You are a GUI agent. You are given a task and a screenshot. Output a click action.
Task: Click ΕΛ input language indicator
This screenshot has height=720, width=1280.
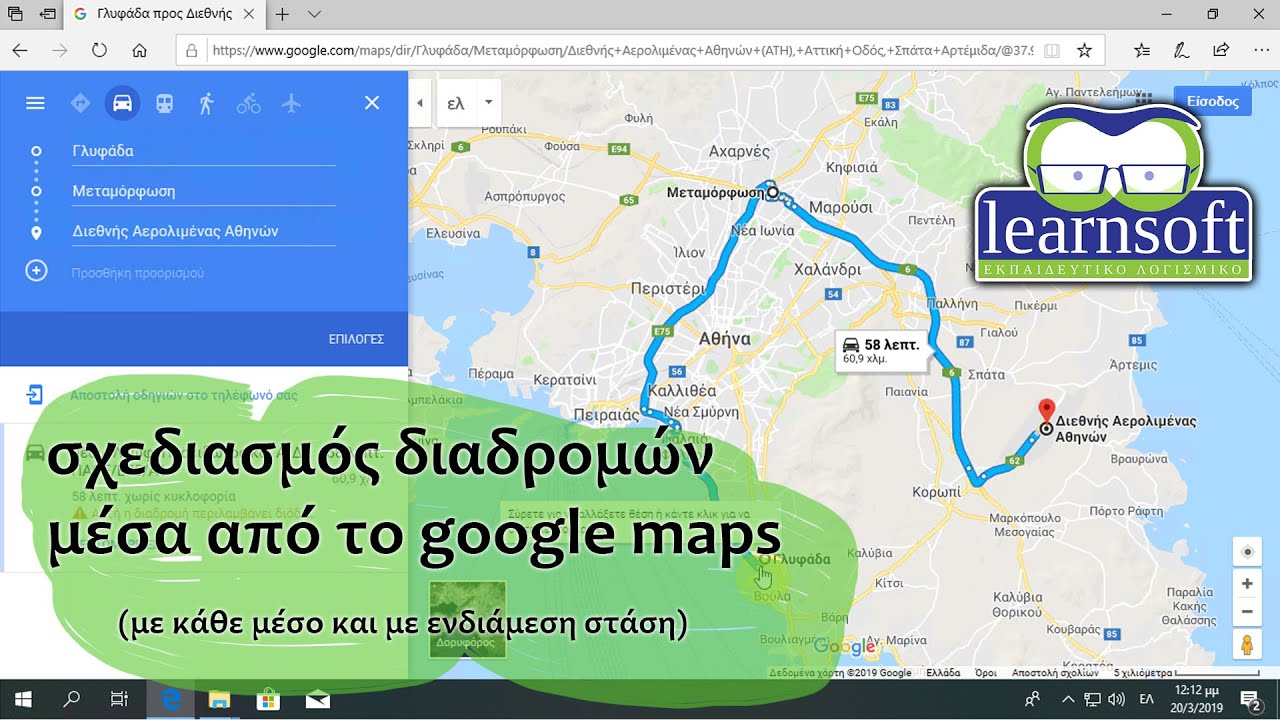(1148, 700)
